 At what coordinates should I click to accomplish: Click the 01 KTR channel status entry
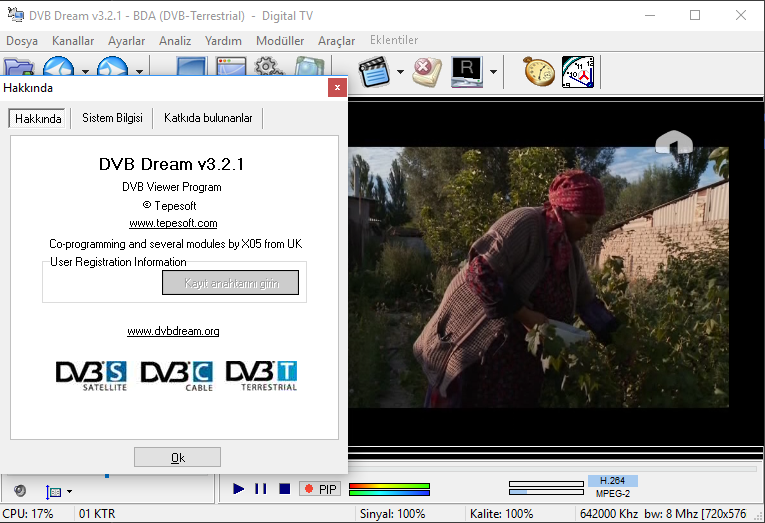coord(97,514)
